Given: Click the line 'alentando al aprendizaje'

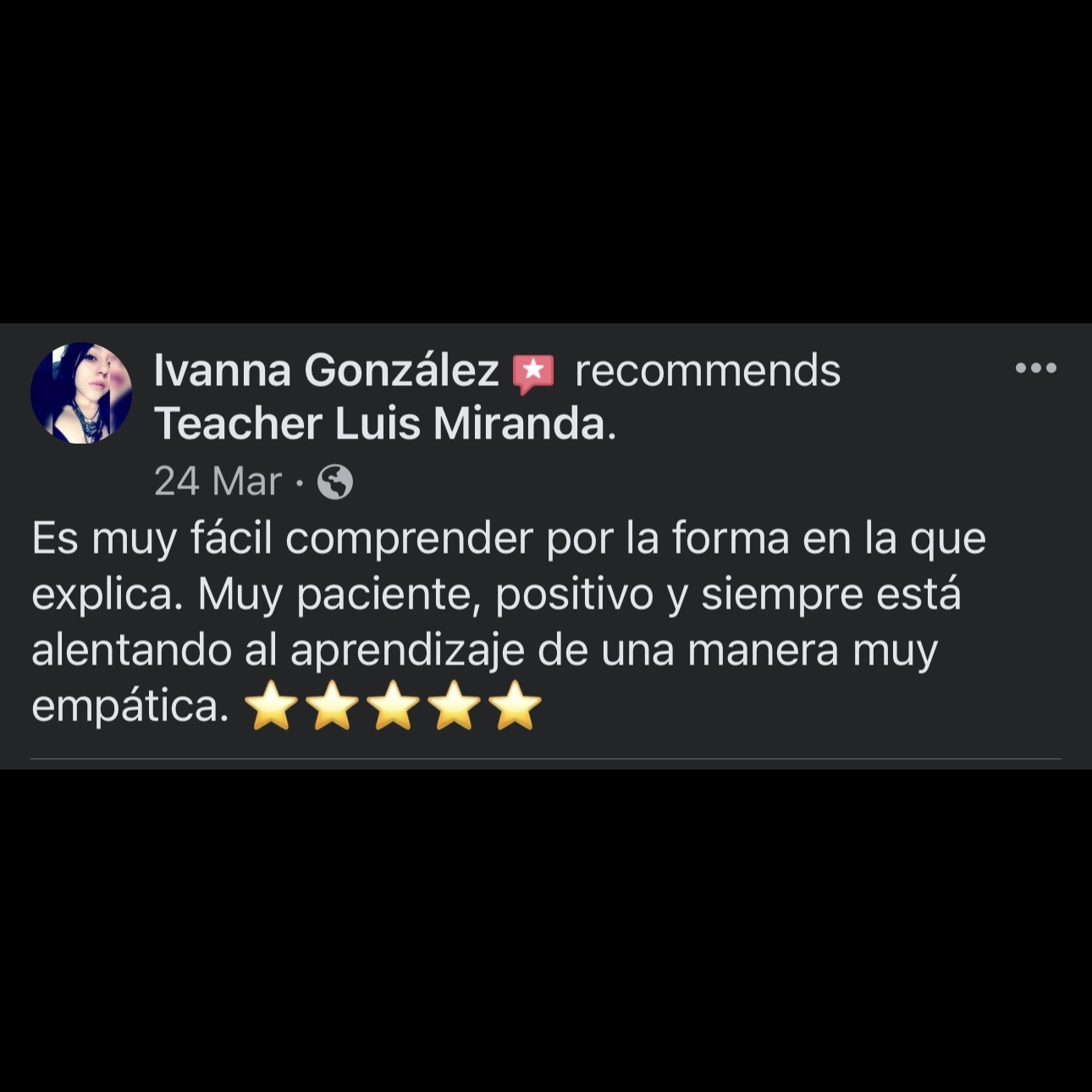Looking at the screenshot, I should pos(485,651).
